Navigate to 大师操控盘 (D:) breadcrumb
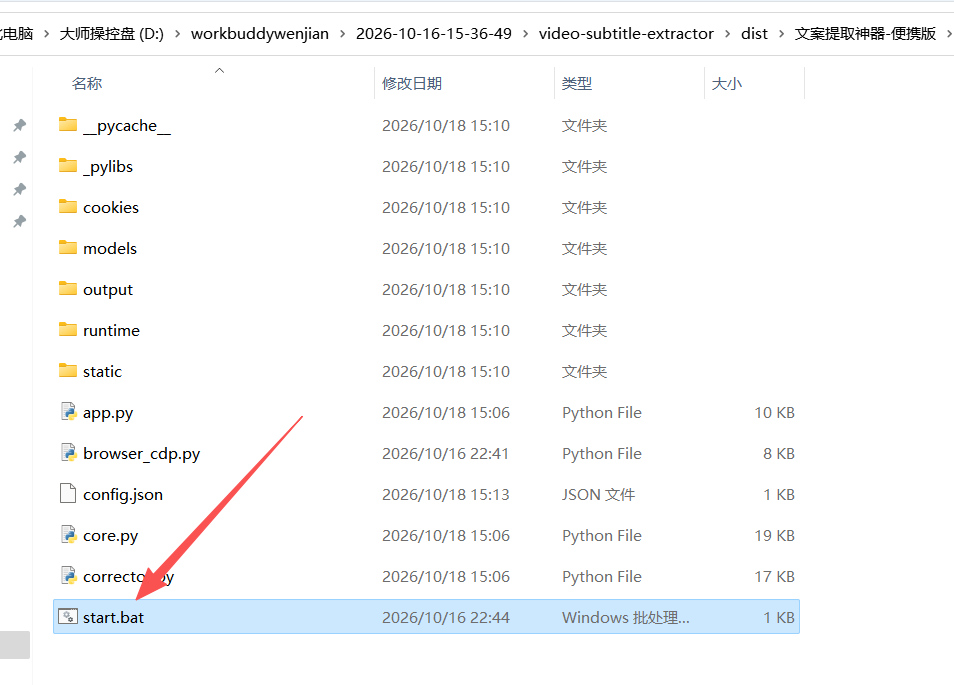954x685 pixels. (x=111, y=34)
